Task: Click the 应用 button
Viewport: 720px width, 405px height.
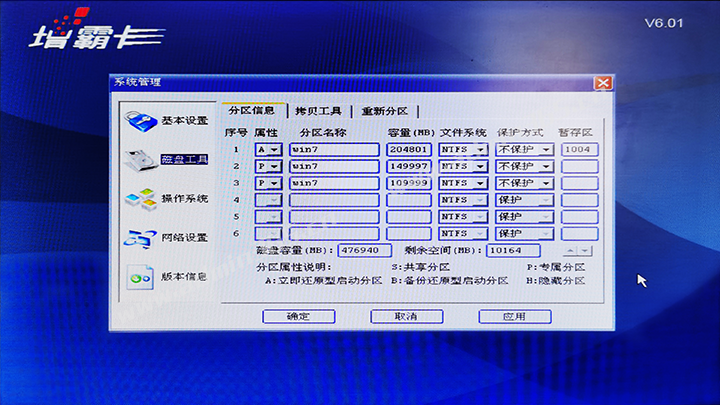Action: [515, 316]
